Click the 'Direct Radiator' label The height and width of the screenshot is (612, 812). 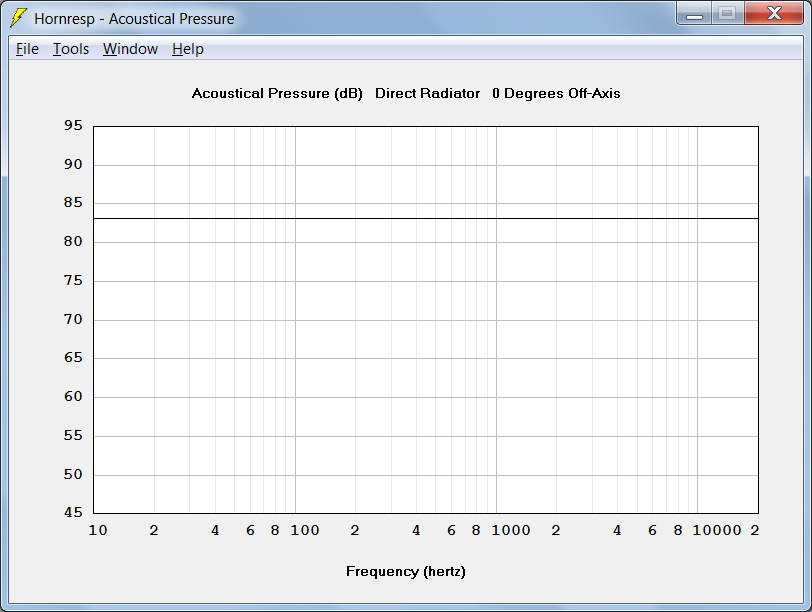[427, 93]
